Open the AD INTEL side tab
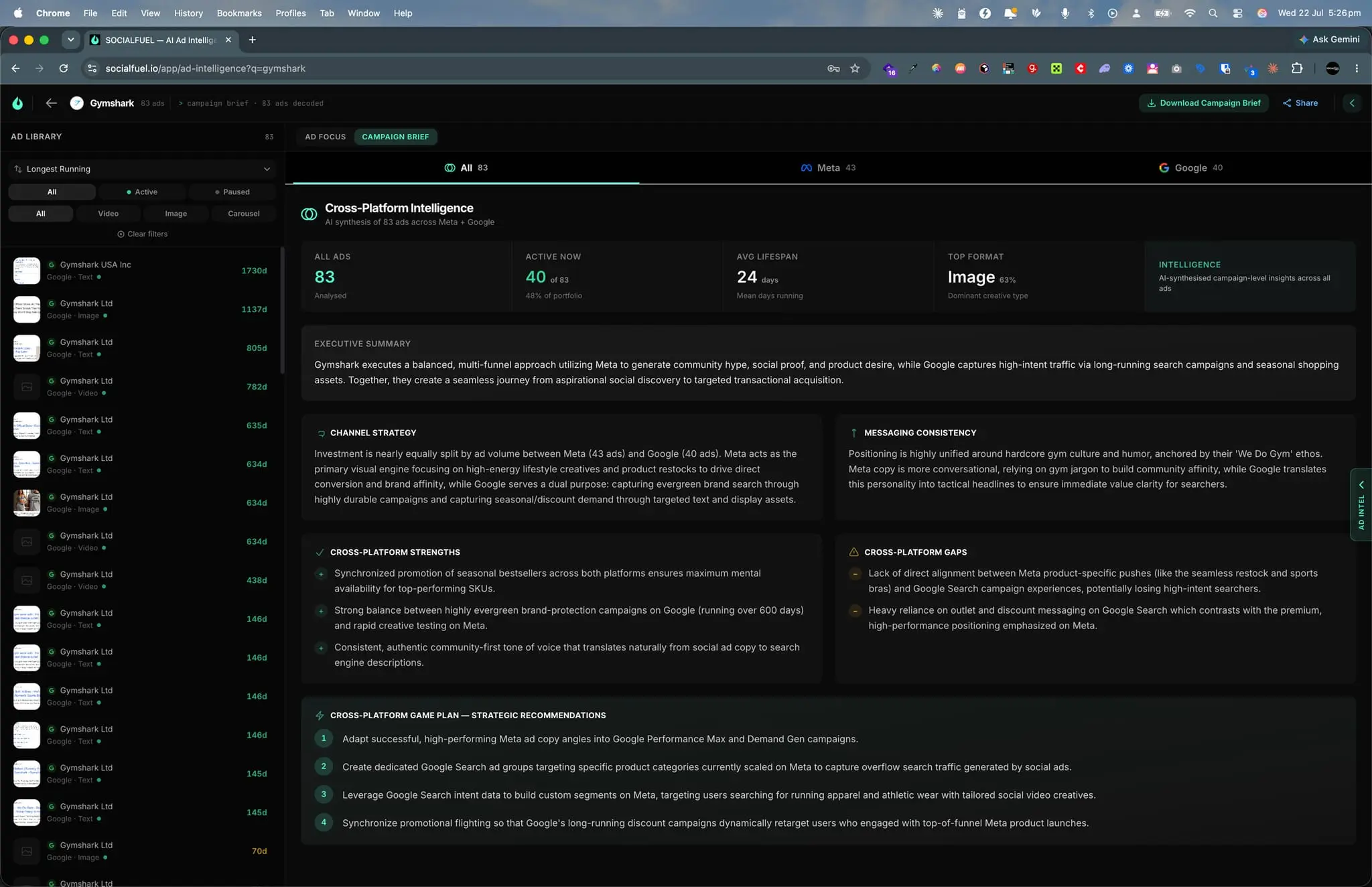 (x=1361, y=504)
